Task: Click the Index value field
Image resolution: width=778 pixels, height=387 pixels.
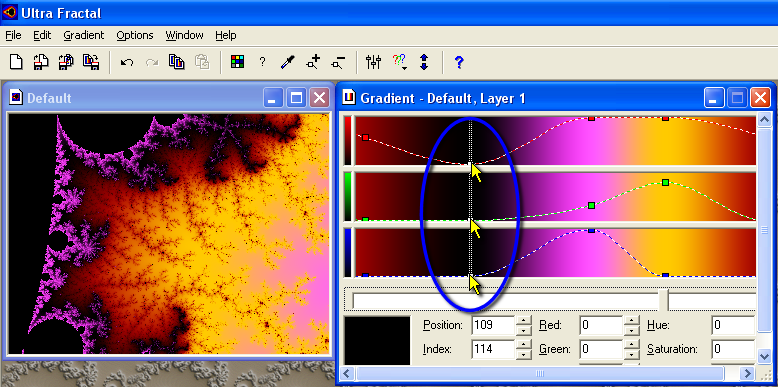Action: tap(493, 349)
